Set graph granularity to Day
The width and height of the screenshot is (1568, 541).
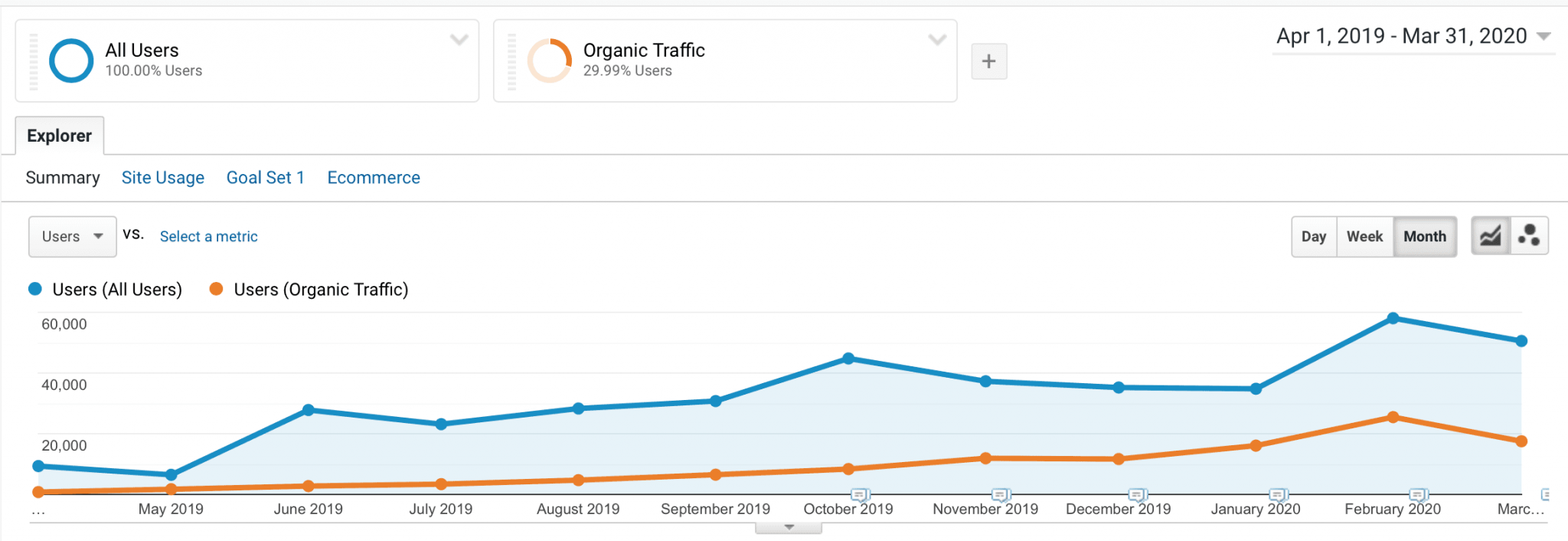click(1313, 237)
